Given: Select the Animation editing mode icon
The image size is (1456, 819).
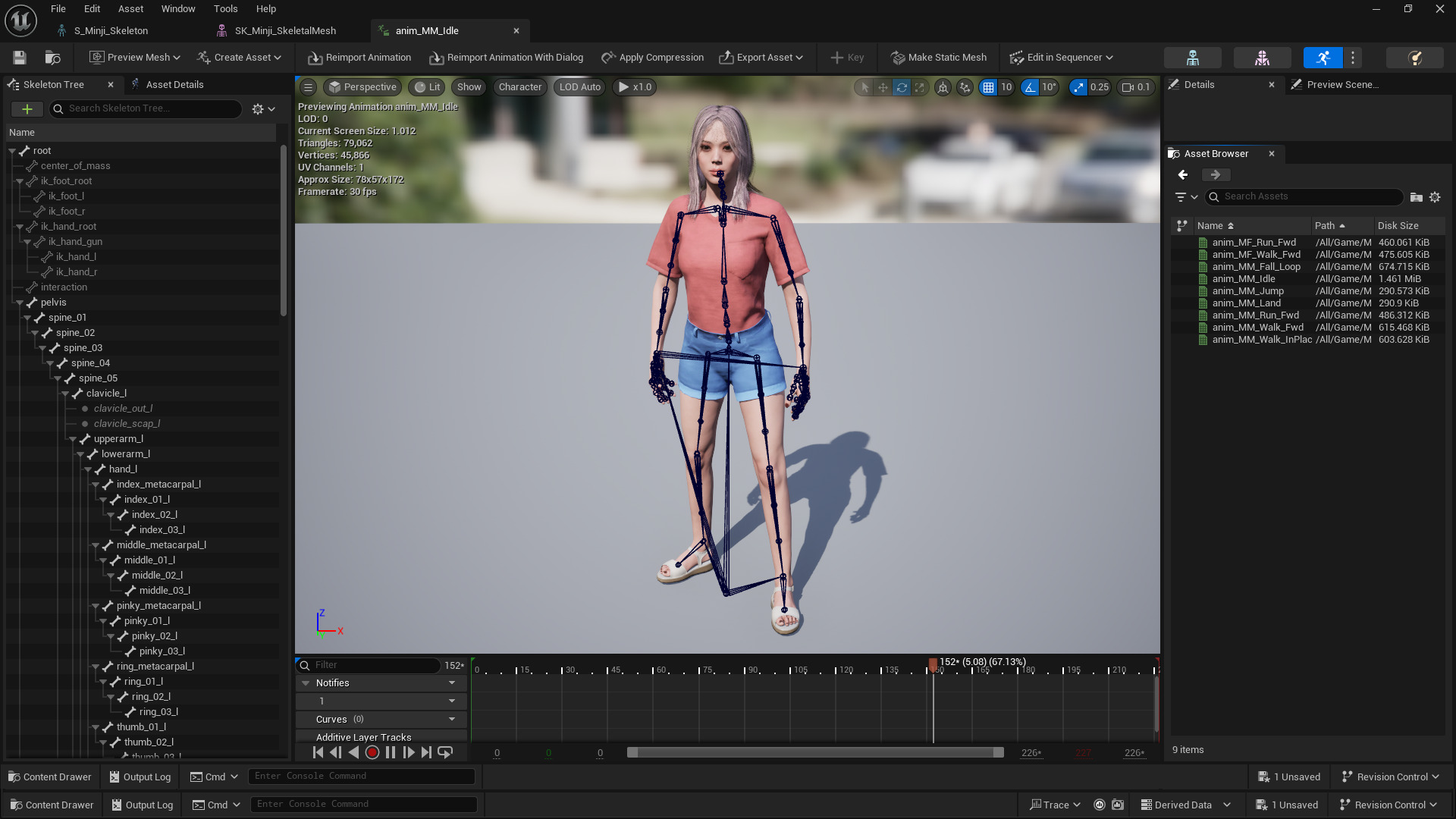Looking at the screenshot, I should pos(1323,58).
